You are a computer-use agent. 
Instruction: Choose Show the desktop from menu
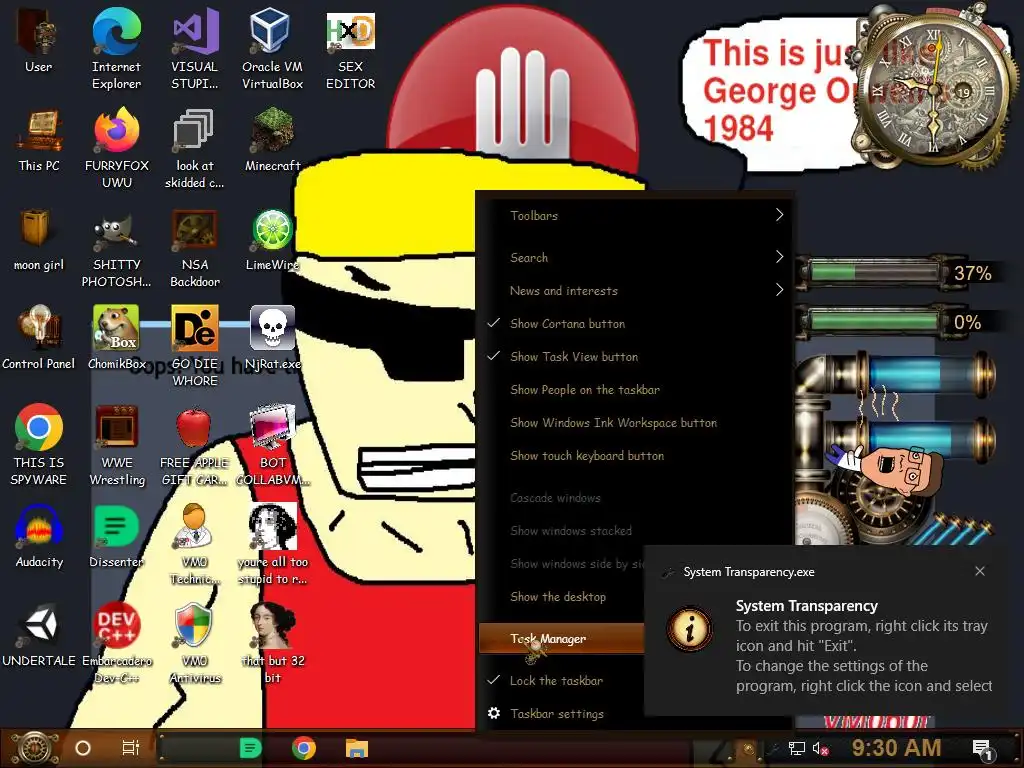562,596
